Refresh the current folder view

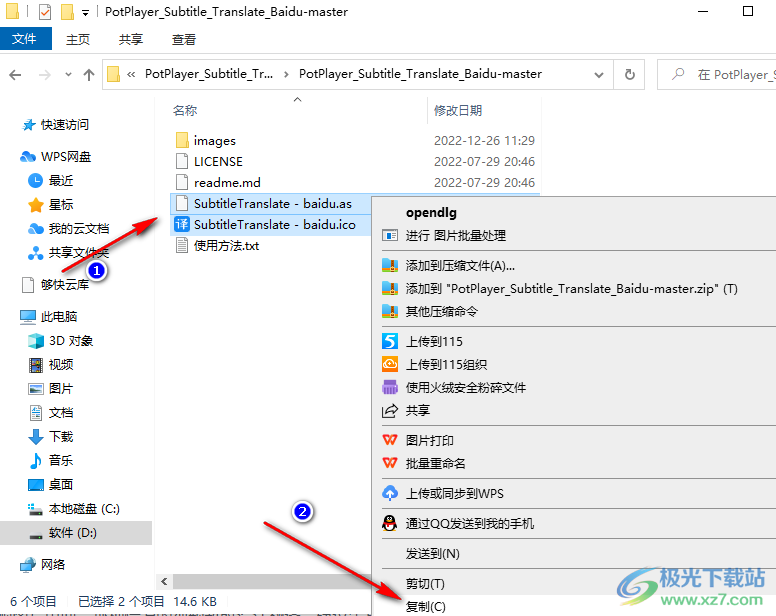pyautogui.click(x=630, y=75)
